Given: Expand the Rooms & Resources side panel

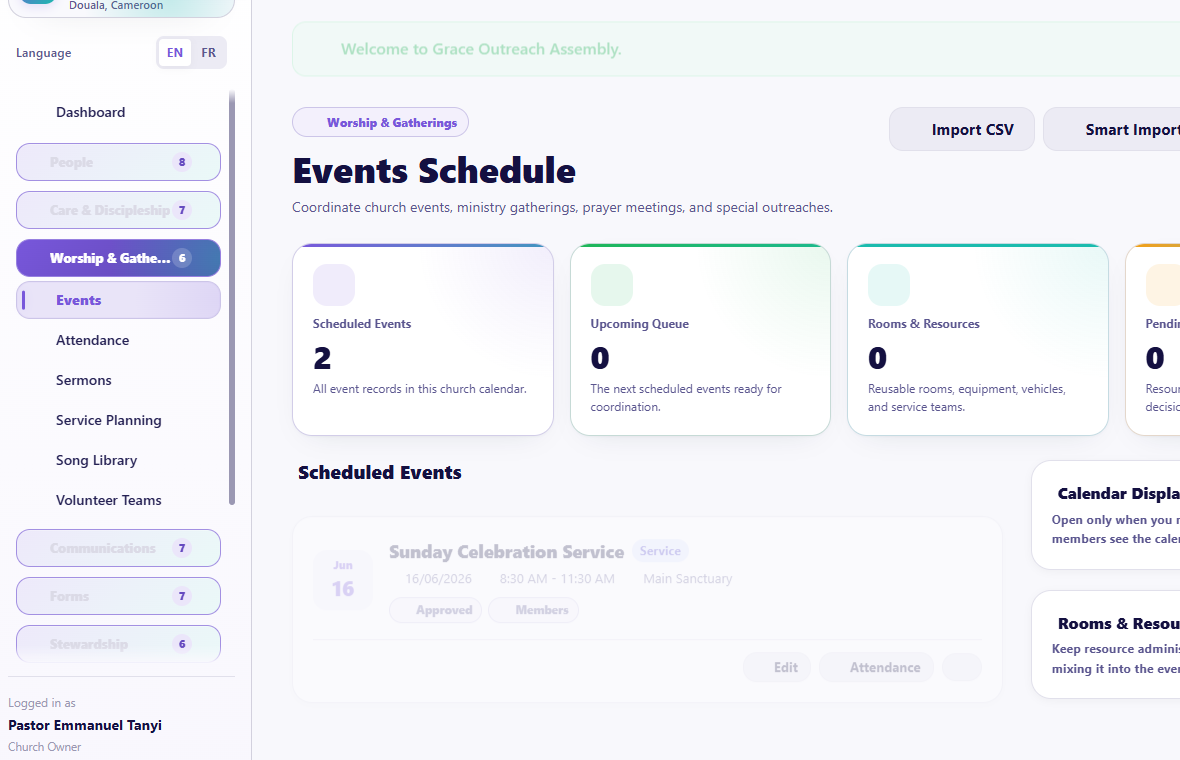Looking at the screenshot, I should 1105,645.
